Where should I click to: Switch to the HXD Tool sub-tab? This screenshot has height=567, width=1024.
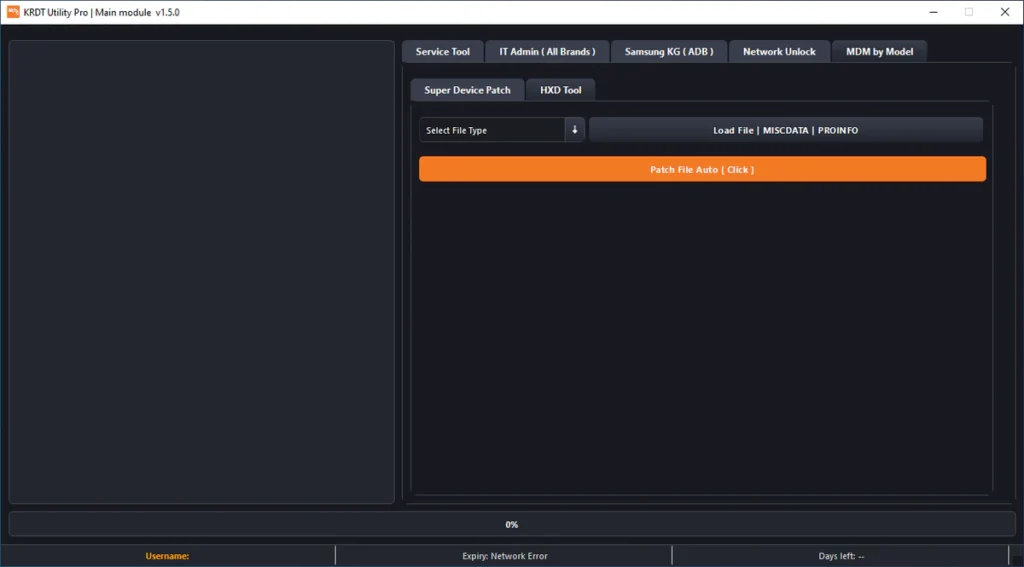(561, 90)
